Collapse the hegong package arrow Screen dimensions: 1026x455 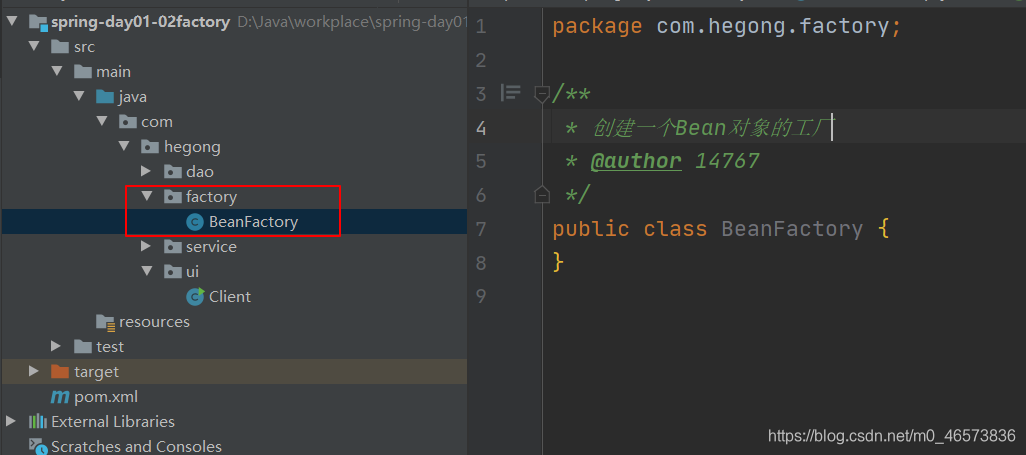coord(124,147)
